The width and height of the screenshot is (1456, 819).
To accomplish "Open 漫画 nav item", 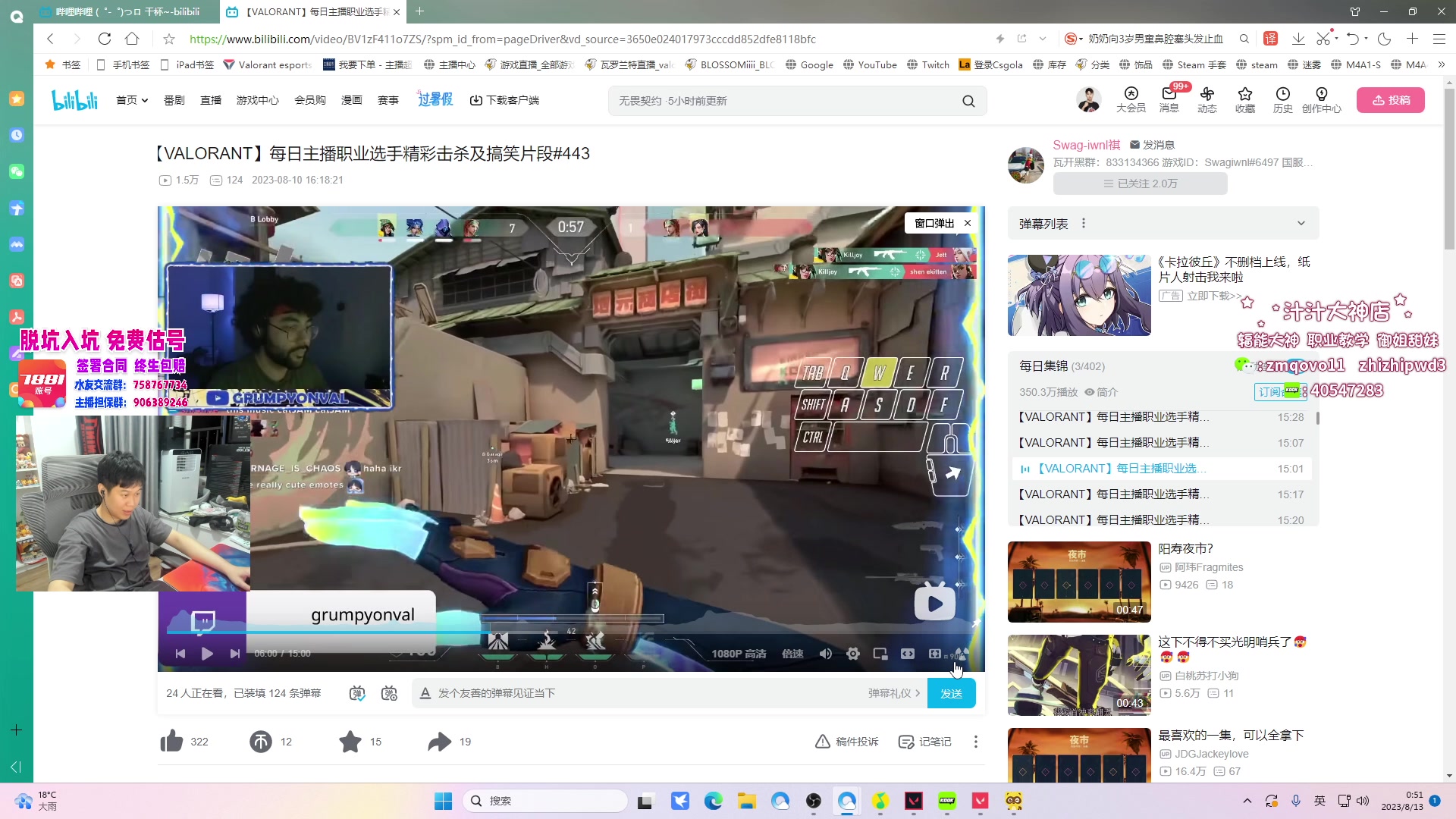I will [352, 100].
